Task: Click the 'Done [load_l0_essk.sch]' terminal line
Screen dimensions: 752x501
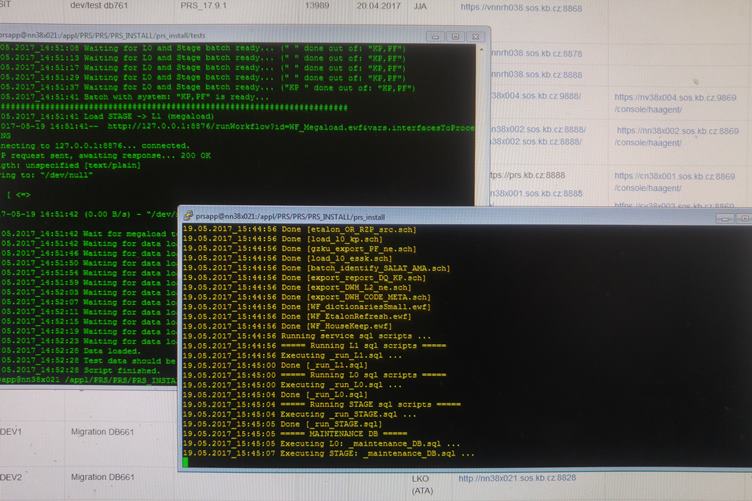Action: [x=287, y=258]
